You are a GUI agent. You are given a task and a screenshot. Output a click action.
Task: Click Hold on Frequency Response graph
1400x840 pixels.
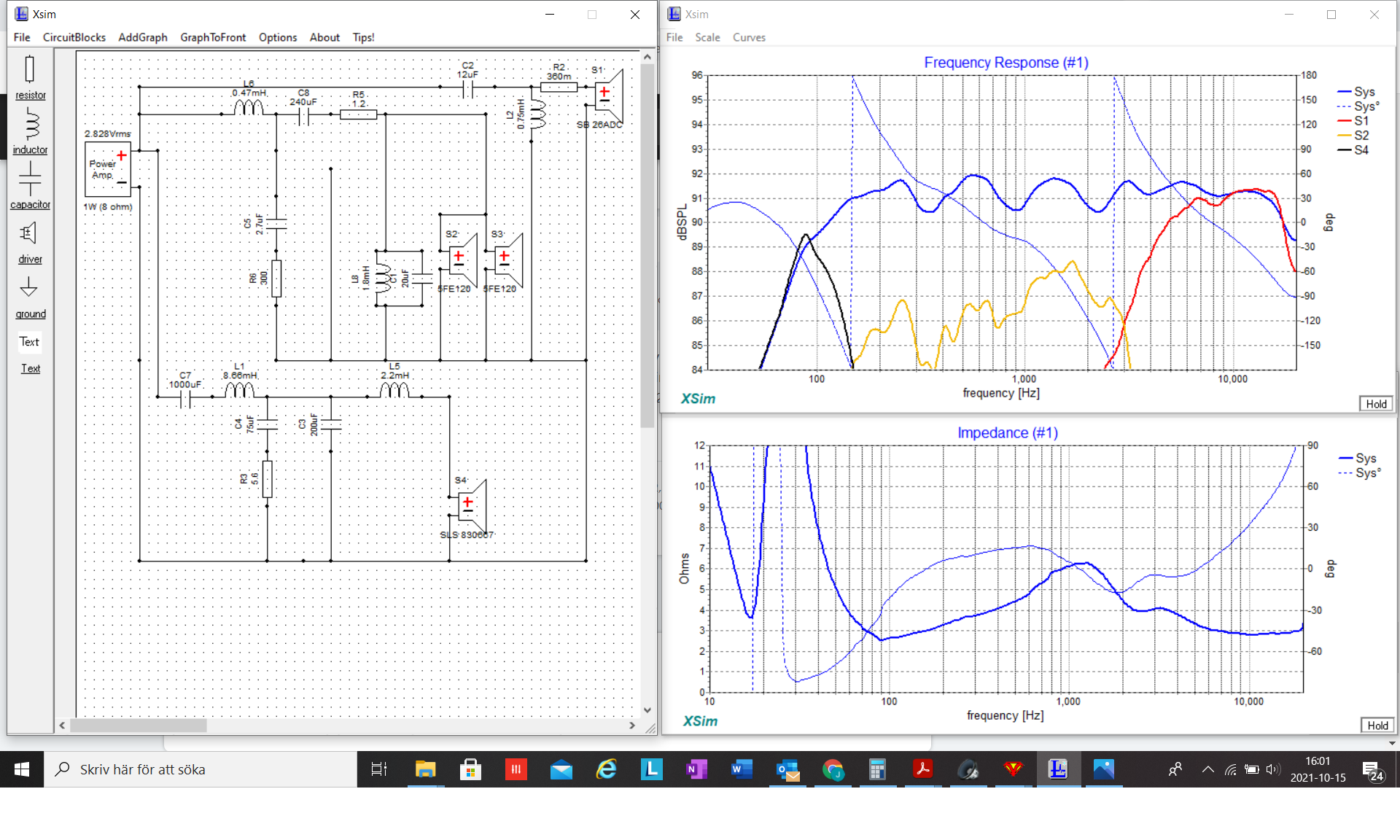pyautogui.click(x=1376, y=404)
